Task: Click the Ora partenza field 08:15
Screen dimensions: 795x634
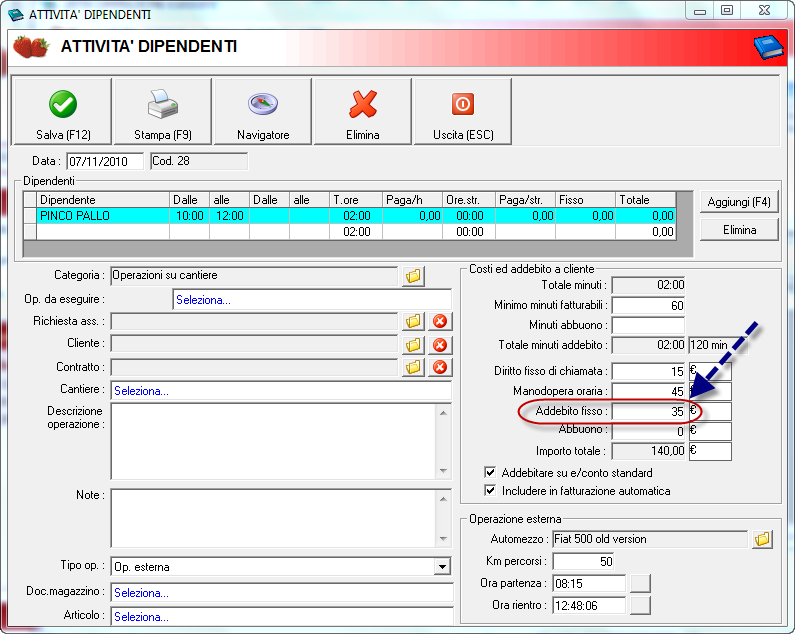Action: 589,583
